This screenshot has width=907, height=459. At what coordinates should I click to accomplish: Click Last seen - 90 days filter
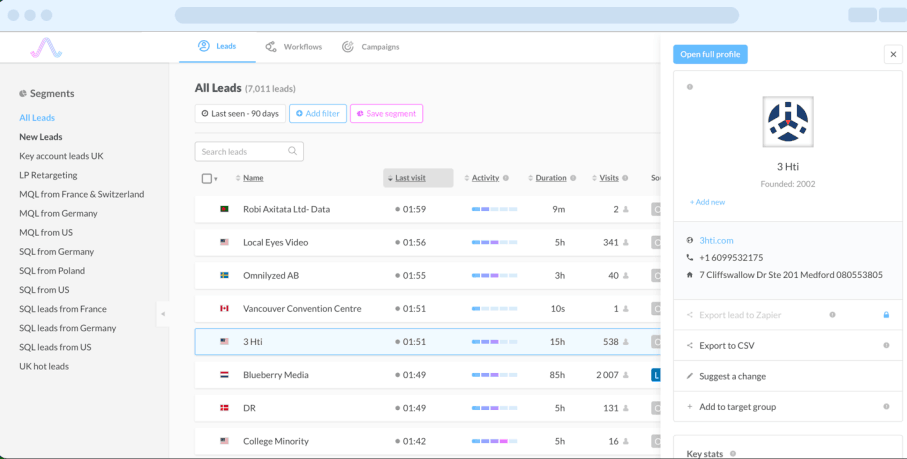point(240,113)
